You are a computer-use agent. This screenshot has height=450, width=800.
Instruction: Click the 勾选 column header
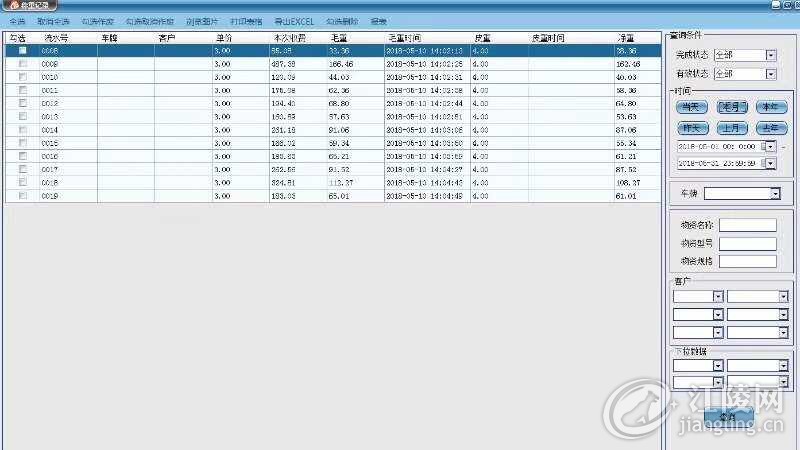(17, 38)
